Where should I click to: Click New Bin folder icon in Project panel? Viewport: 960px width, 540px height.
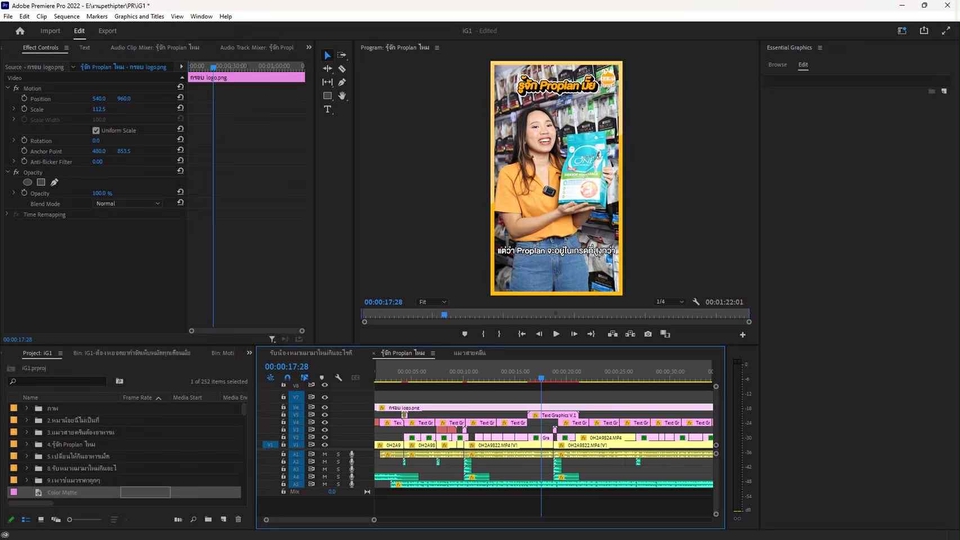pyautogui.click(x=208, y=519)
